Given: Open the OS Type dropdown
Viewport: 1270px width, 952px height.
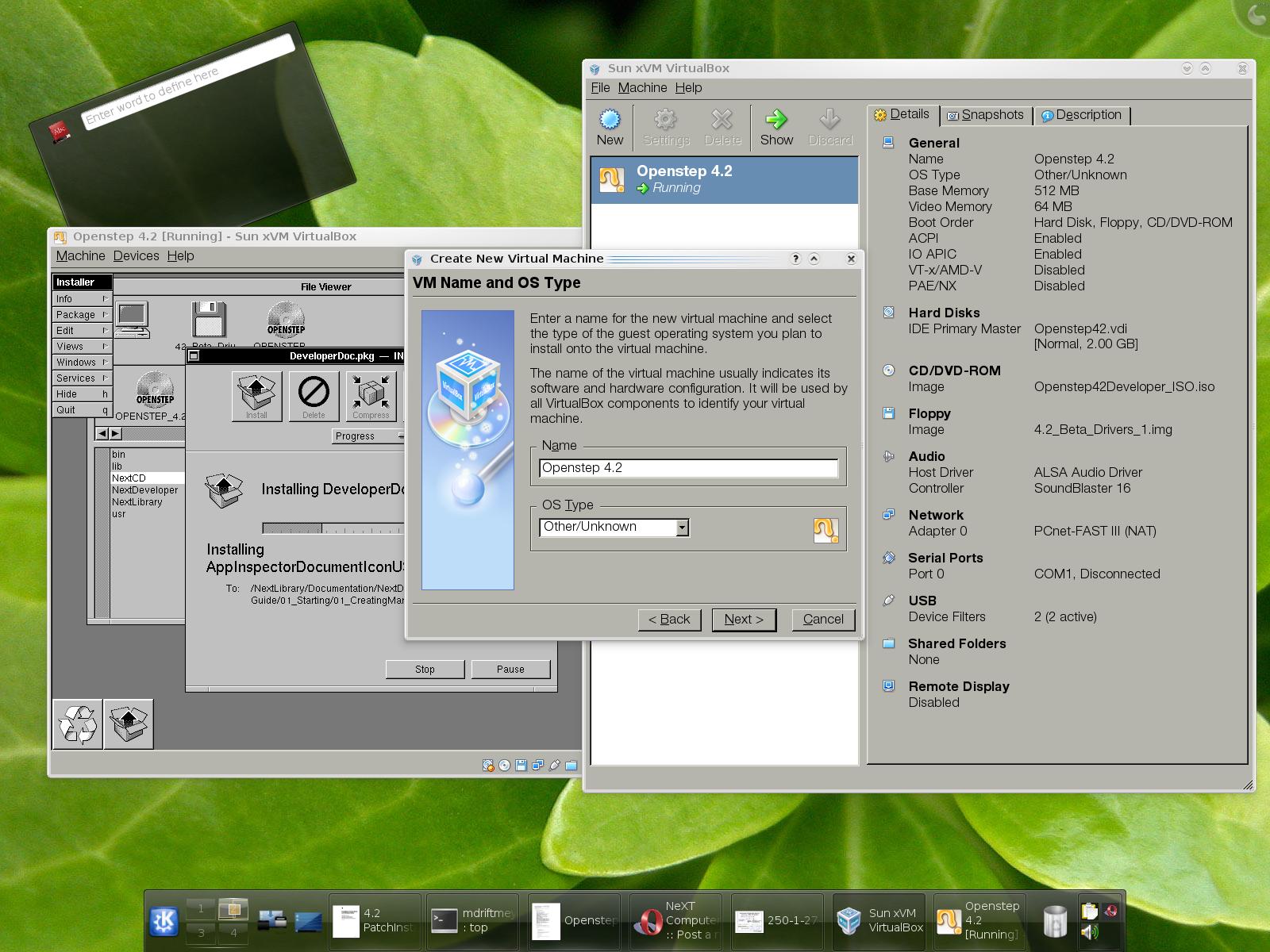Looking at the screenshot, I should (x=681, y=527).
